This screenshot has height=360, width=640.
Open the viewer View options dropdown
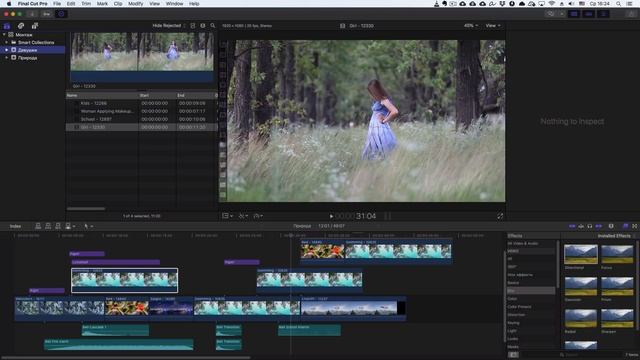pos(493,26)
